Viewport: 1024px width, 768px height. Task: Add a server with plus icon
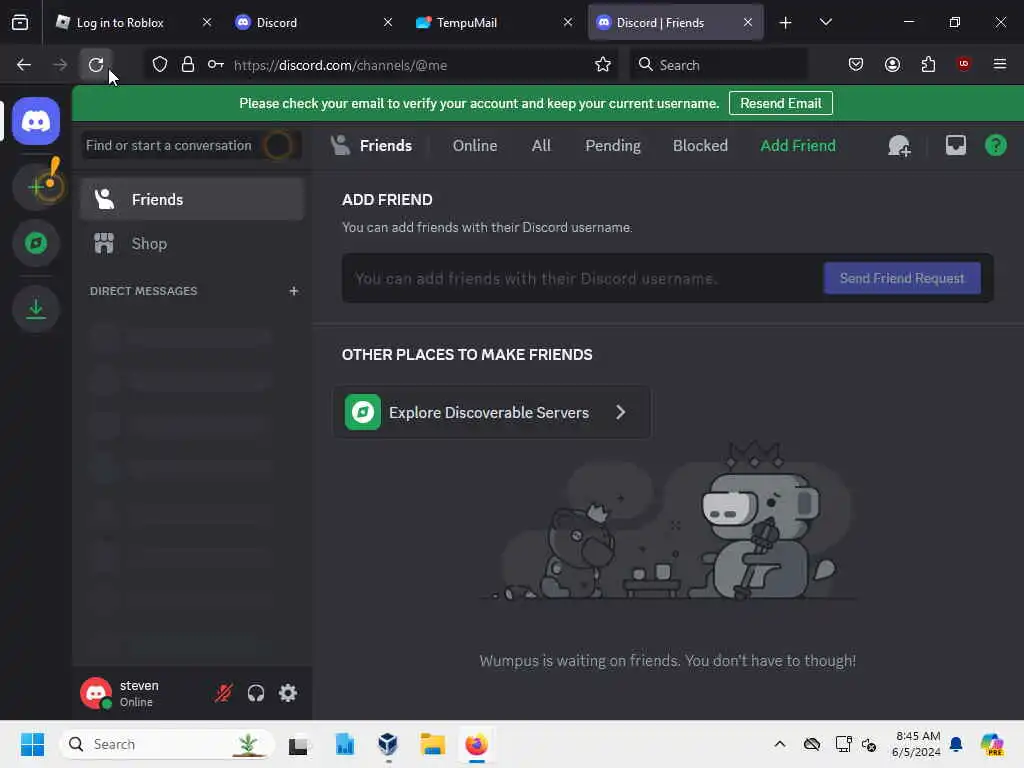[x=36, y=187]
